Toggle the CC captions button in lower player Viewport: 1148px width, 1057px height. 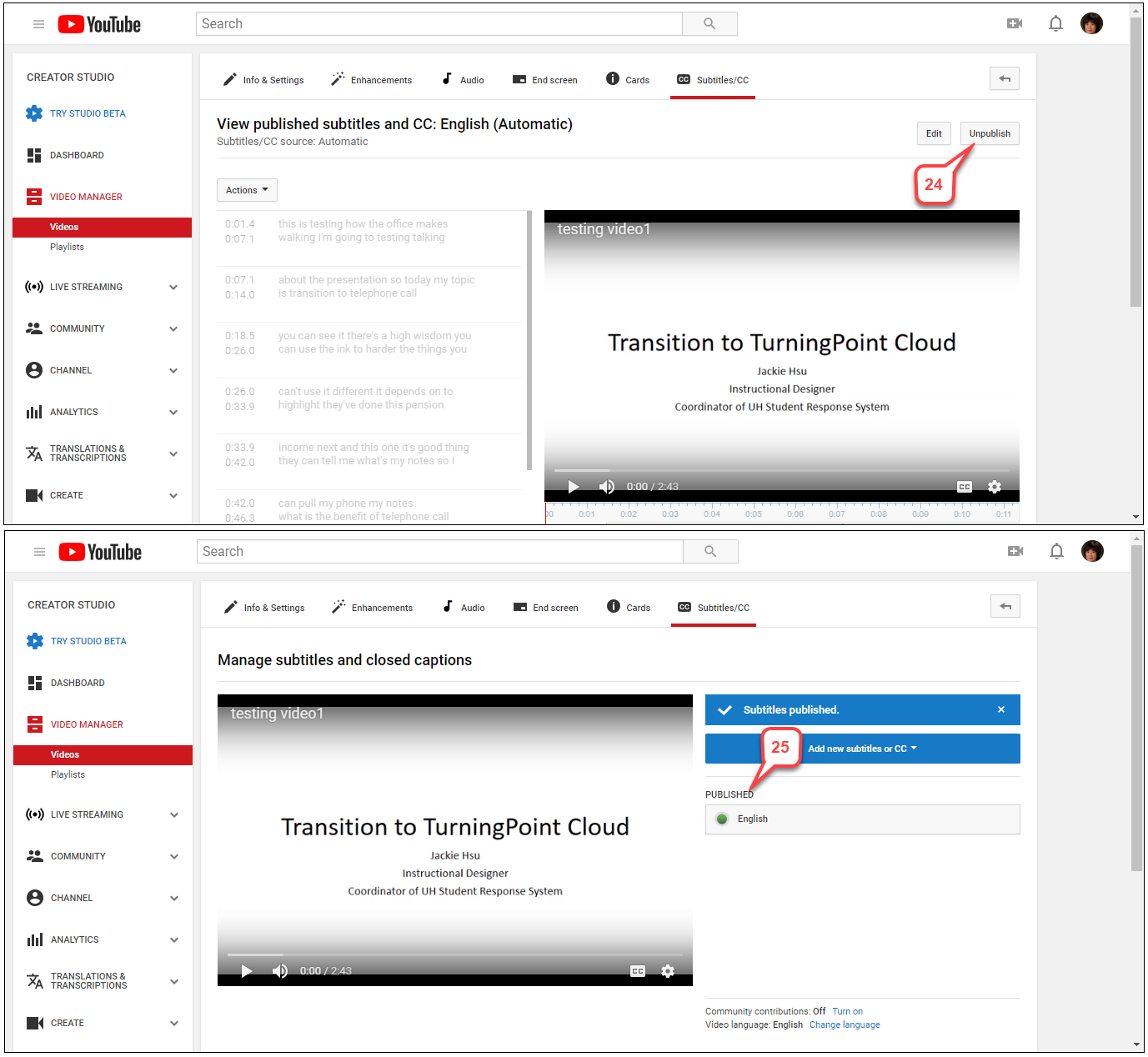638,971
